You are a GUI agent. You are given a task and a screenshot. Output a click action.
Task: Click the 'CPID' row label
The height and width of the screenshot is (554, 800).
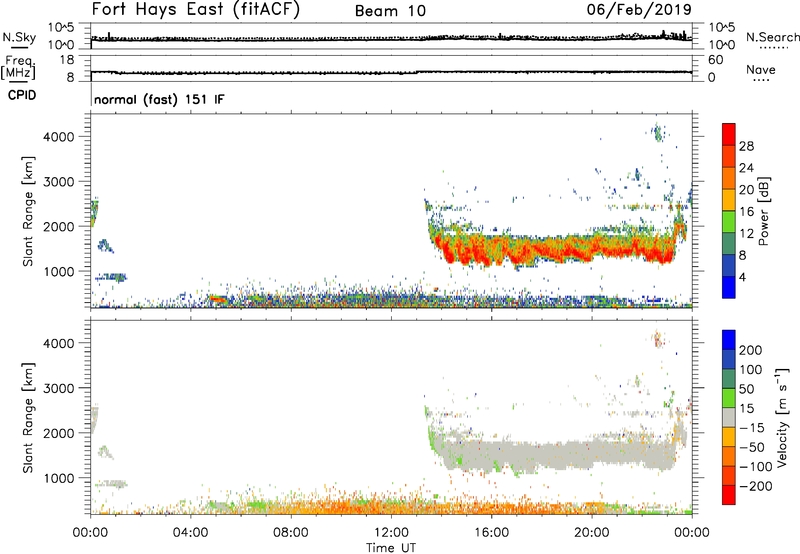click(x=22, y=95)
